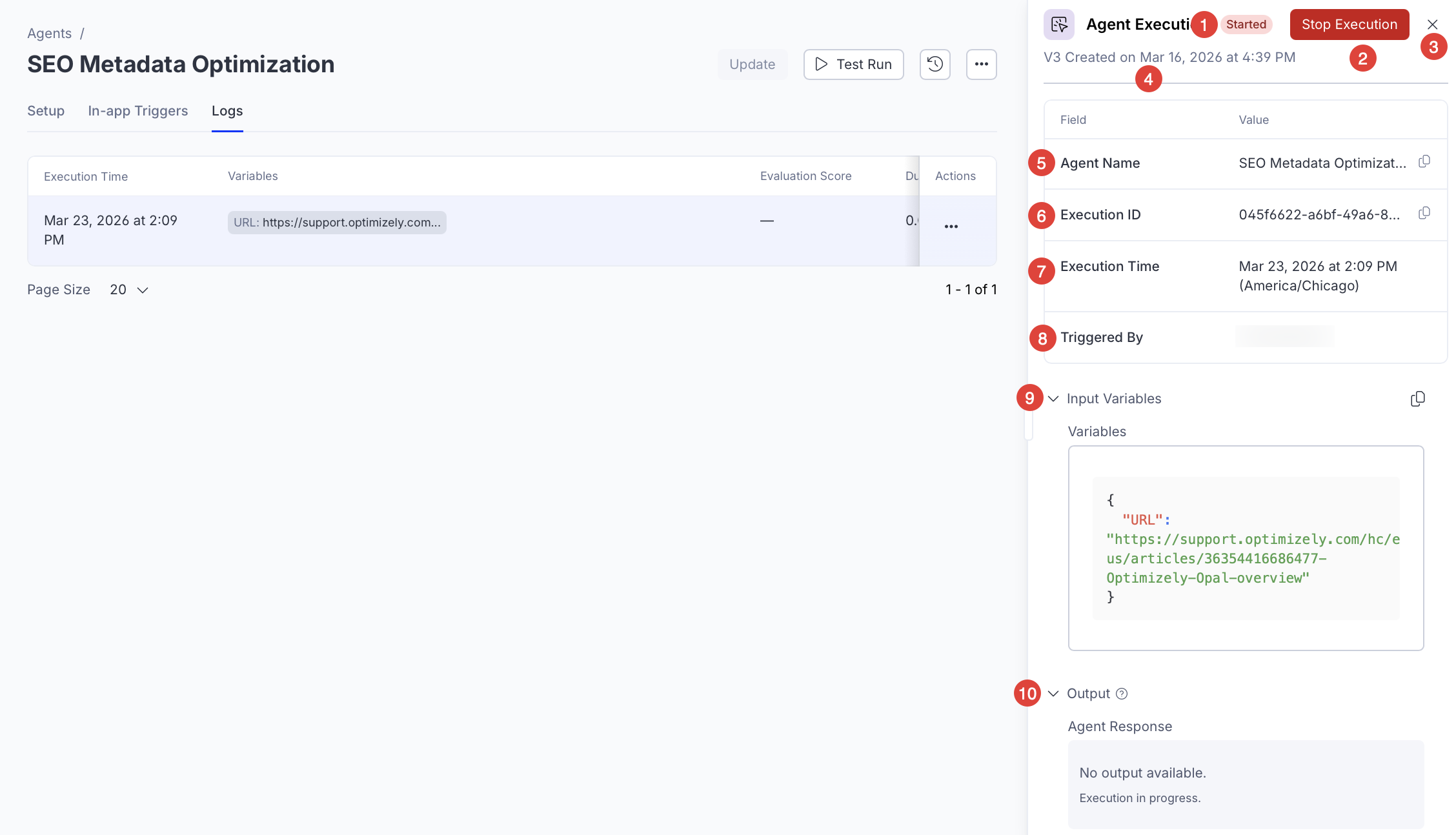Switch to the Setup tab
Image resolution: width=1456 pixels, height=835 pixels.
click(46, 111)
